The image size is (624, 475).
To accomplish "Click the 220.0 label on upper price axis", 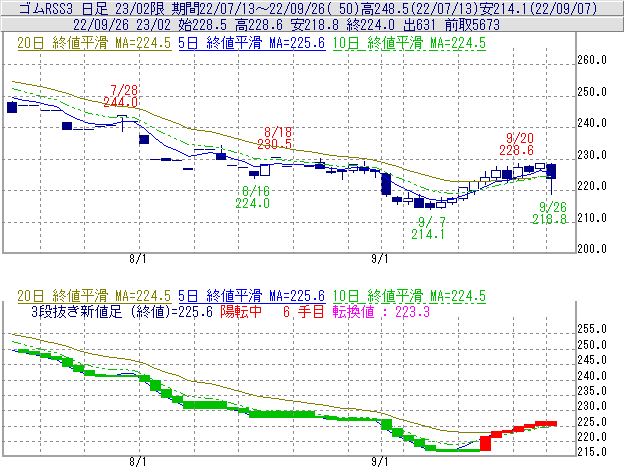I will pyautogui.click(x=592, y=186).
